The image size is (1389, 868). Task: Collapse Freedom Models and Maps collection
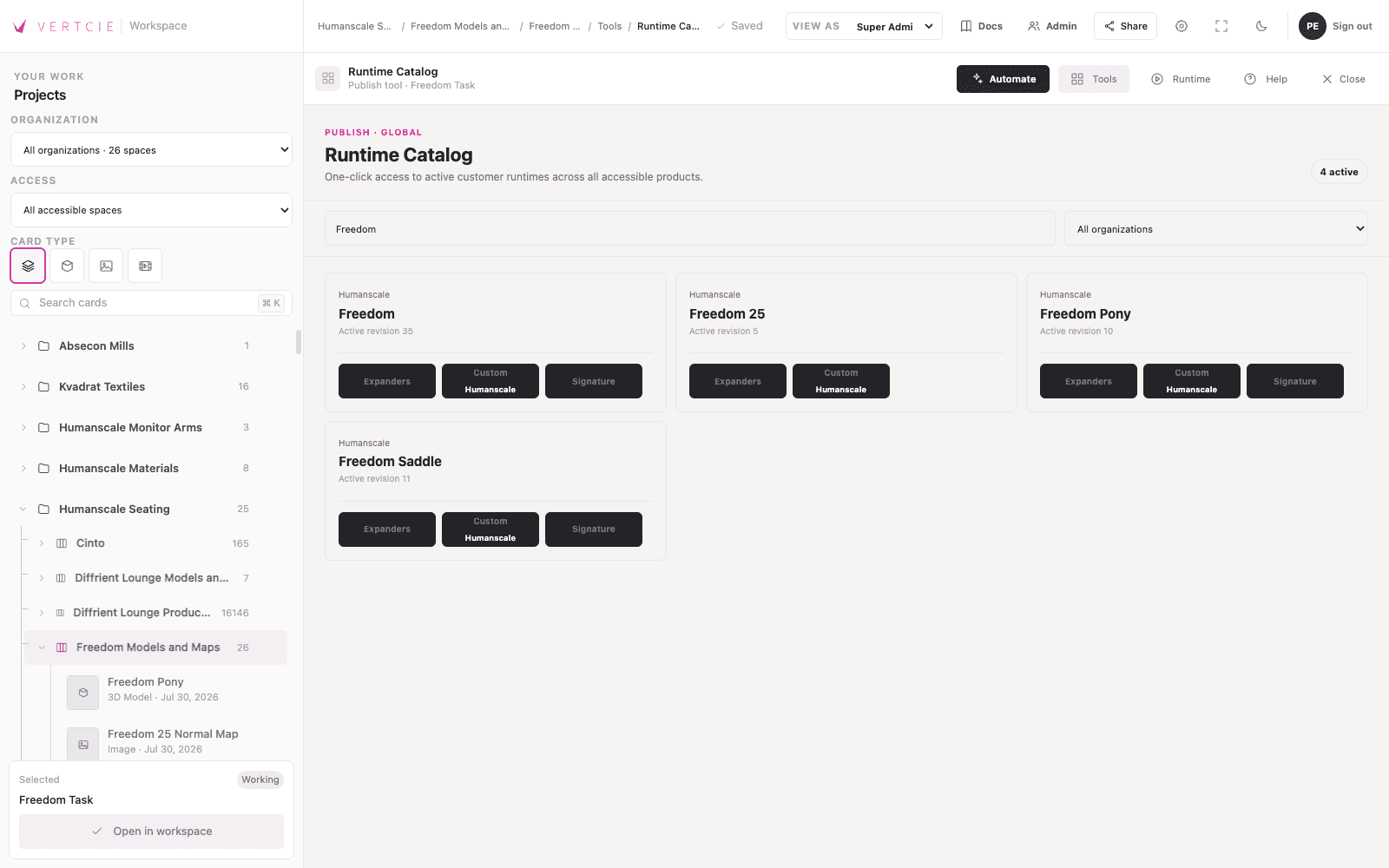(42, 648)
